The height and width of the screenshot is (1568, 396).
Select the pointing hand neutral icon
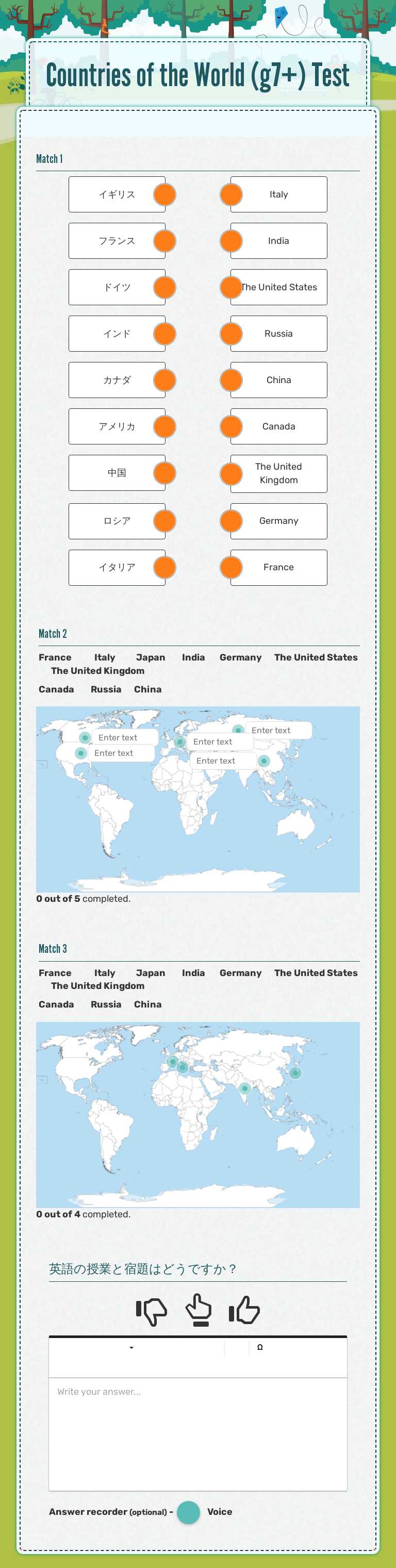(199, 1310)
